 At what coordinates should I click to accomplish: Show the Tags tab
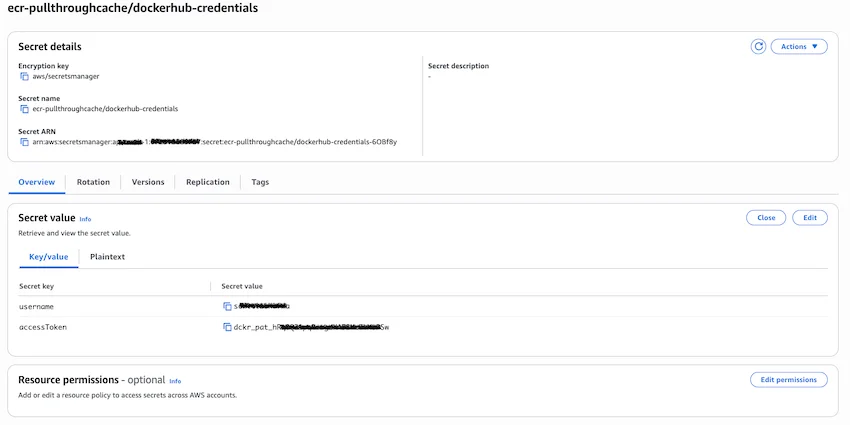coord(260,182)
